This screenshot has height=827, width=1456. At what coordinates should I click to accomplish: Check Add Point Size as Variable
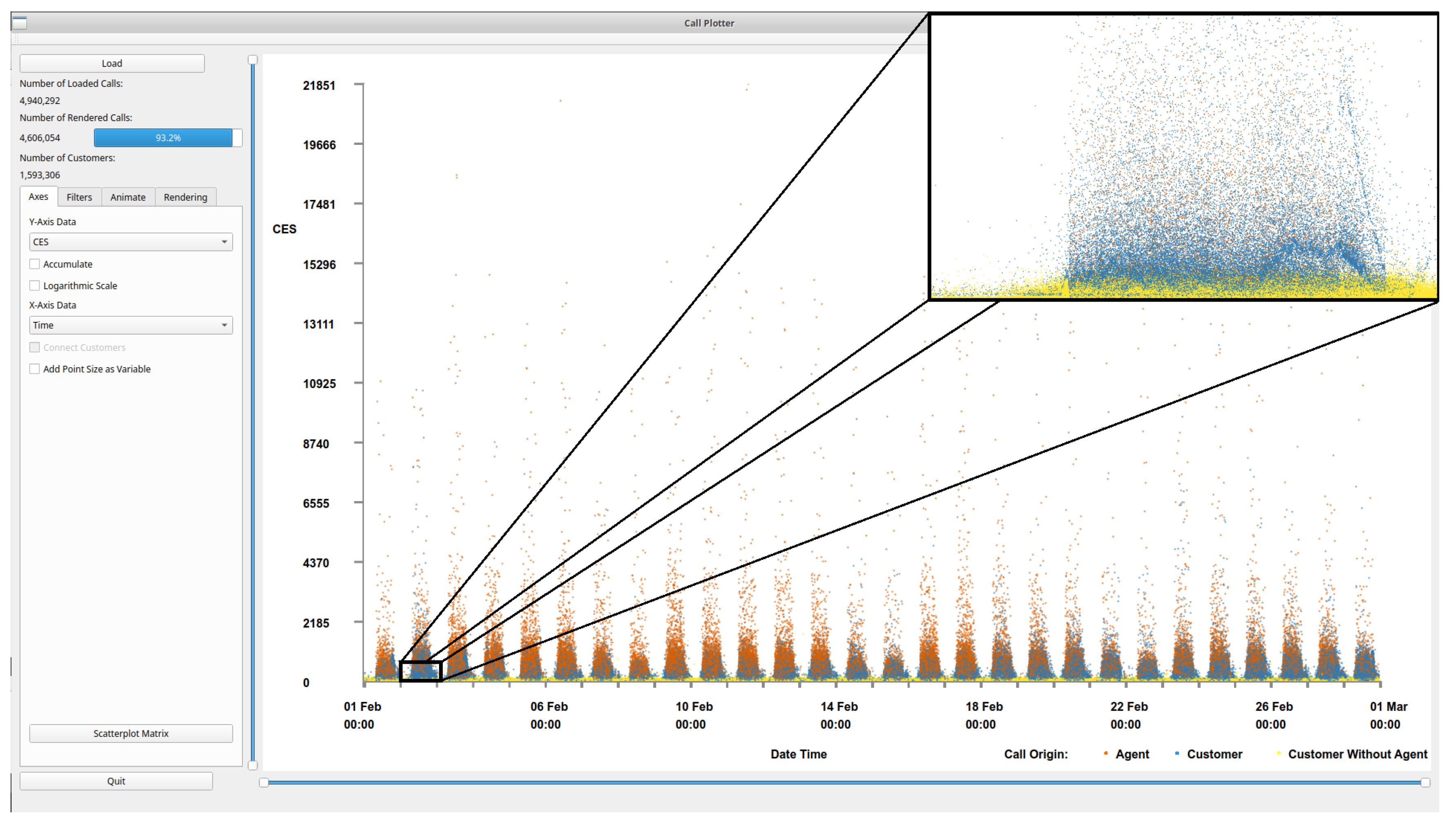pos(35,369)
